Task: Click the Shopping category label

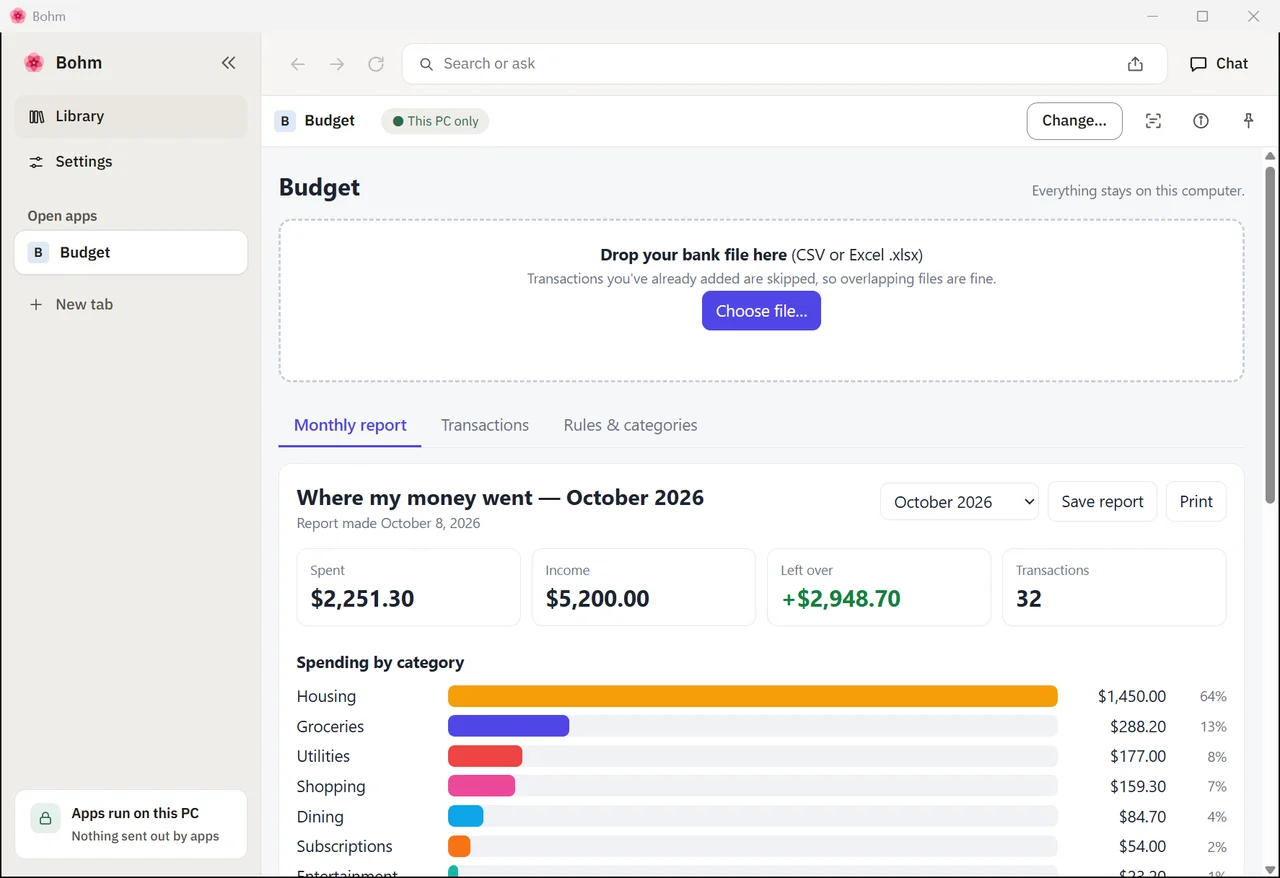Action: coord(331,786)
